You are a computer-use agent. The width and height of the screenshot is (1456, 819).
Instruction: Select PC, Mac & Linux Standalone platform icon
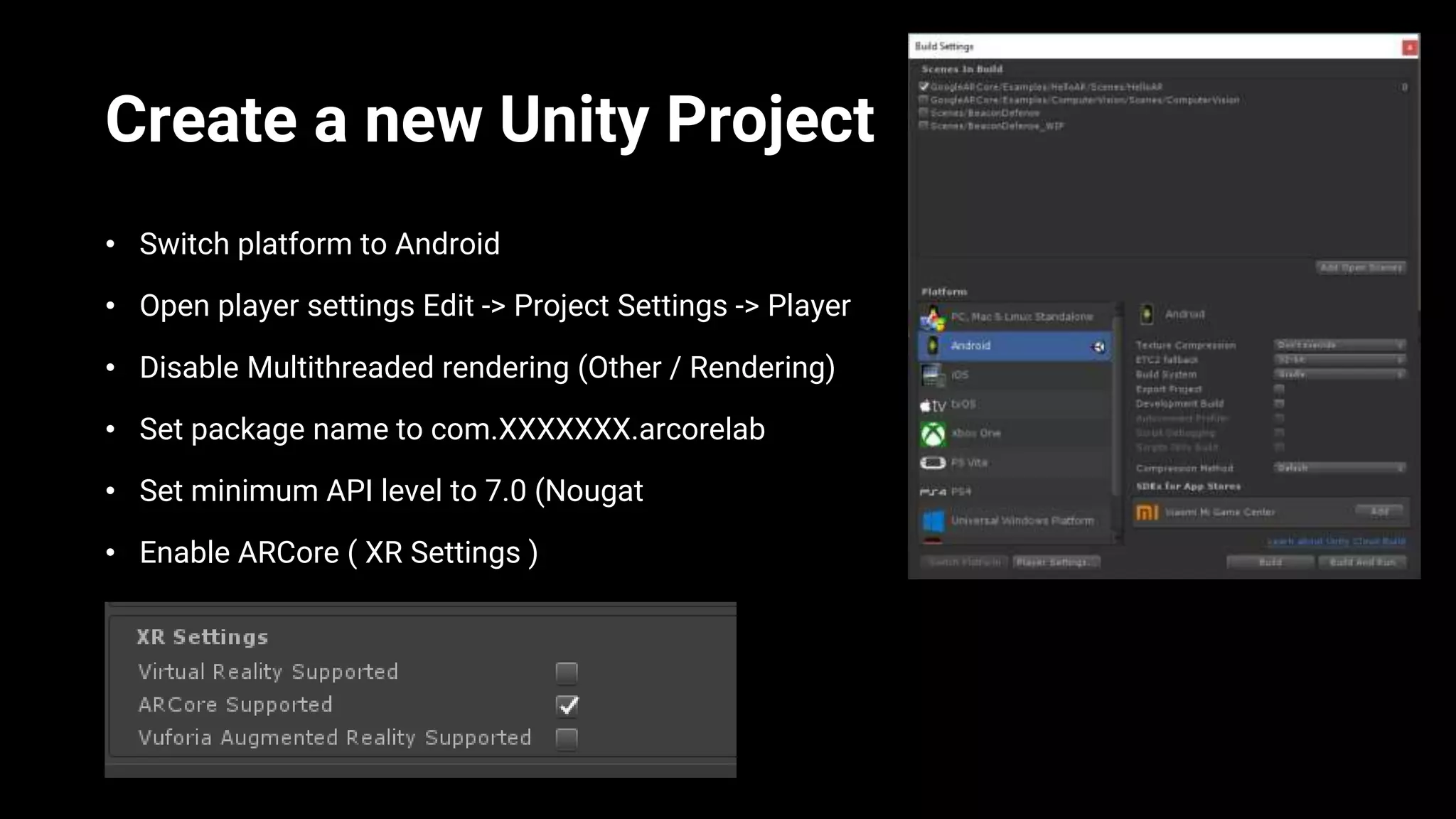[x=933, y=318]
